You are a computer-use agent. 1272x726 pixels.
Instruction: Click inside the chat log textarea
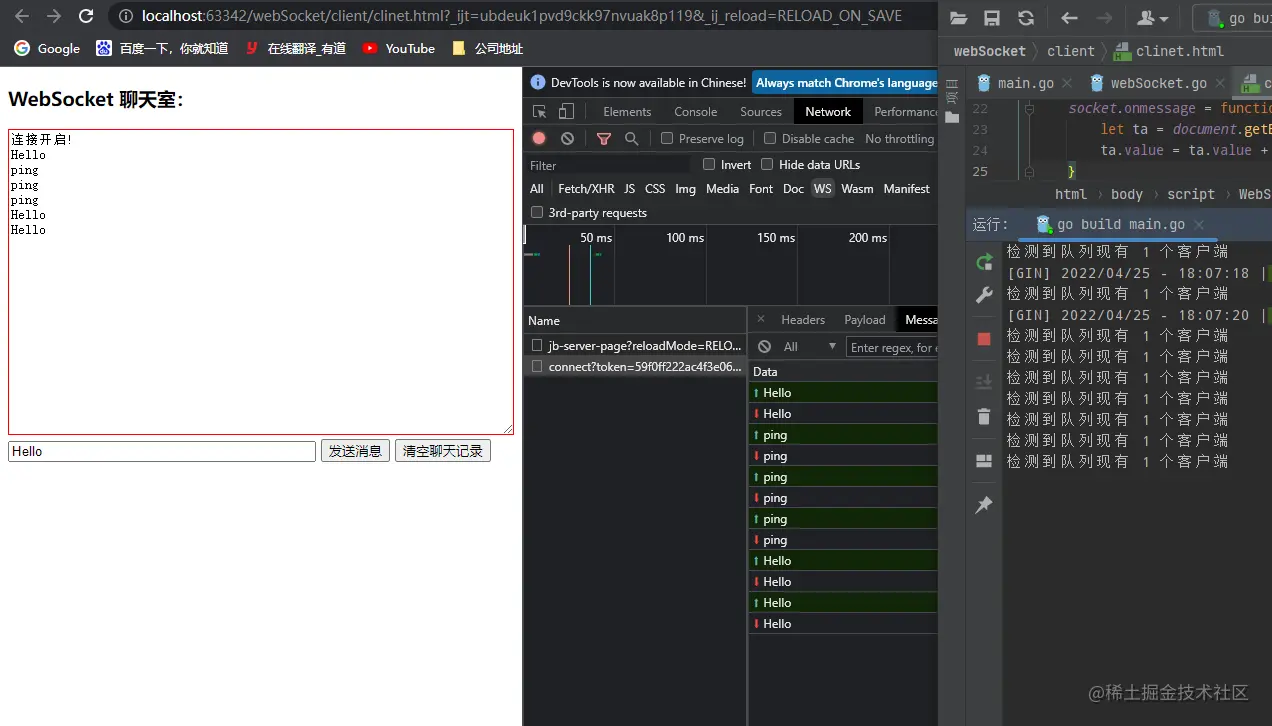261,282
